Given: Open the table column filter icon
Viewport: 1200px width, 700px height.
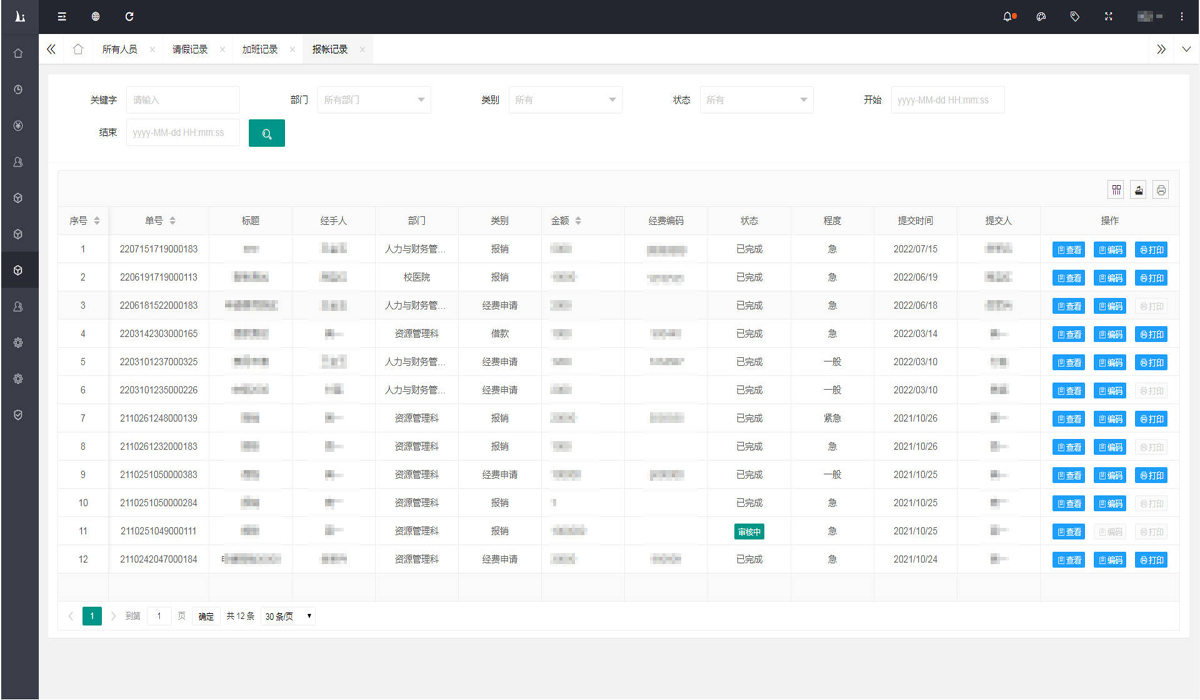Looking at the screenshot, I should pos(1116,190).
